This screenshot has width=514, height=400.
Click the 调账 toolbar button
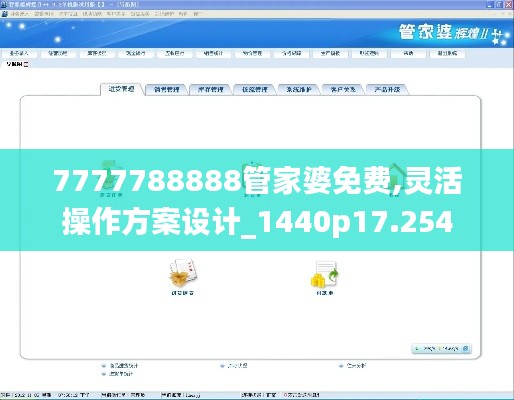coord(408,53)
